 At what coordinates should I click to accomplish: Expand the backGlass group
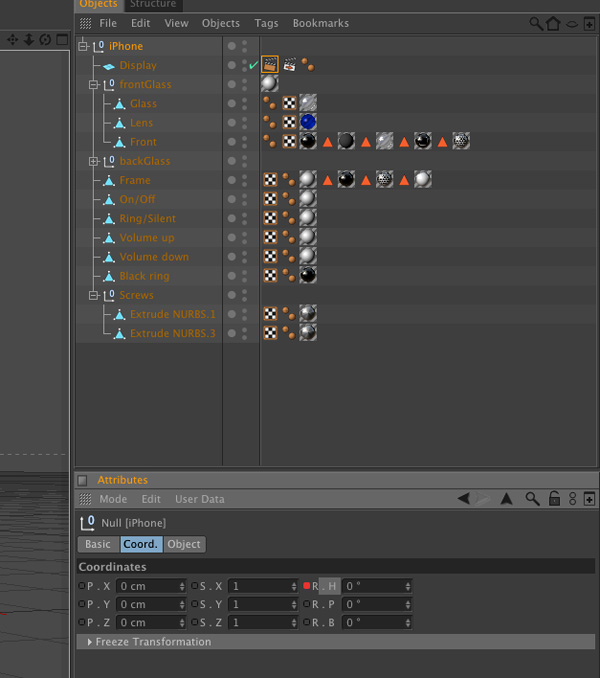pos(93,161)
